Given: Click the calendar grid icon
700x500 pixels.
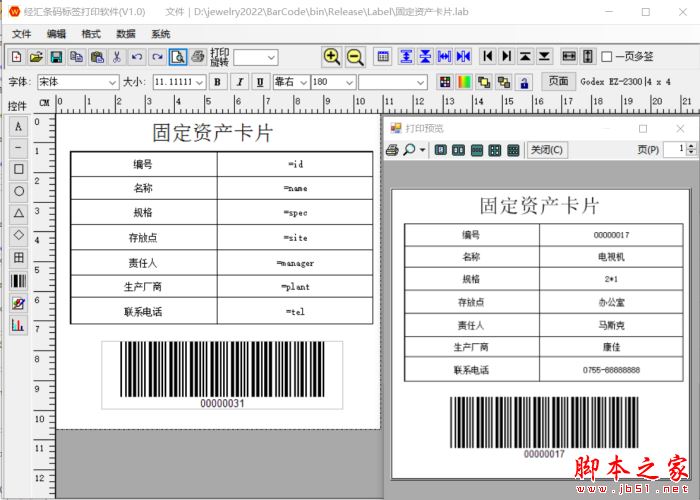Looking at the screenshot, I should [x=383, y=56].
